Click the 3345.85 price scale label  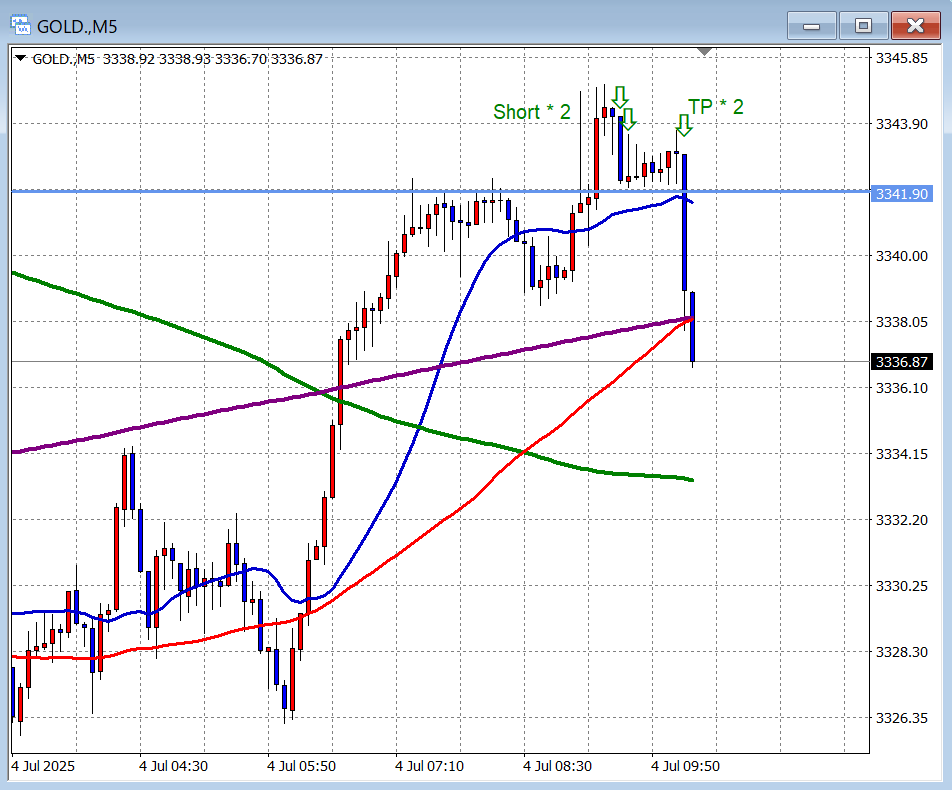coord(902,58)
